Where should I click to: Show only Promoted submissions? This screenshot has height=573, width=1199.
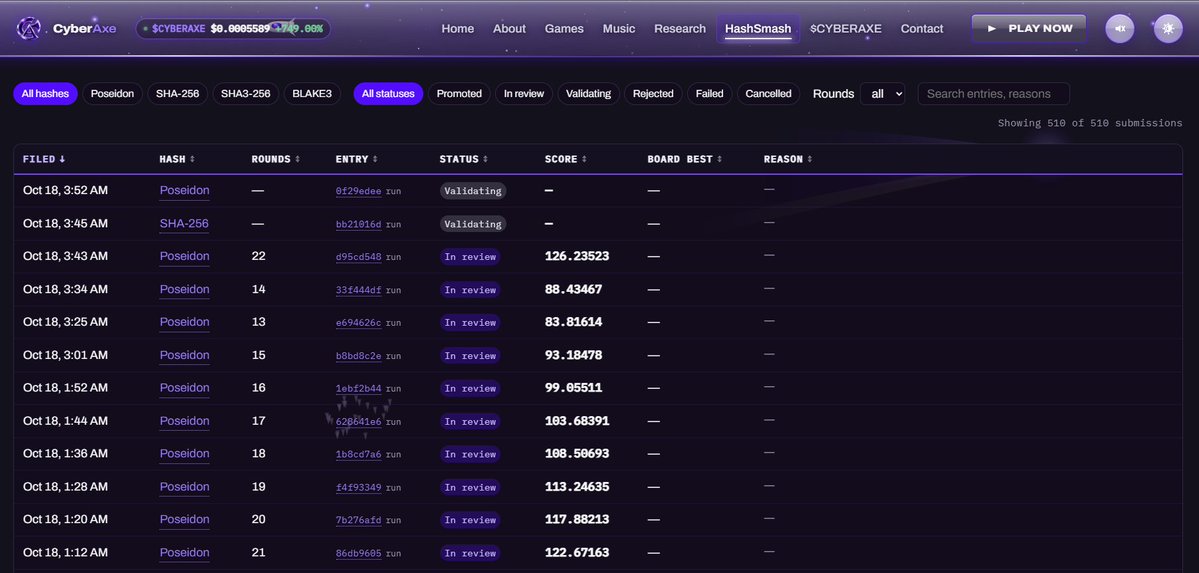[459, 94]
